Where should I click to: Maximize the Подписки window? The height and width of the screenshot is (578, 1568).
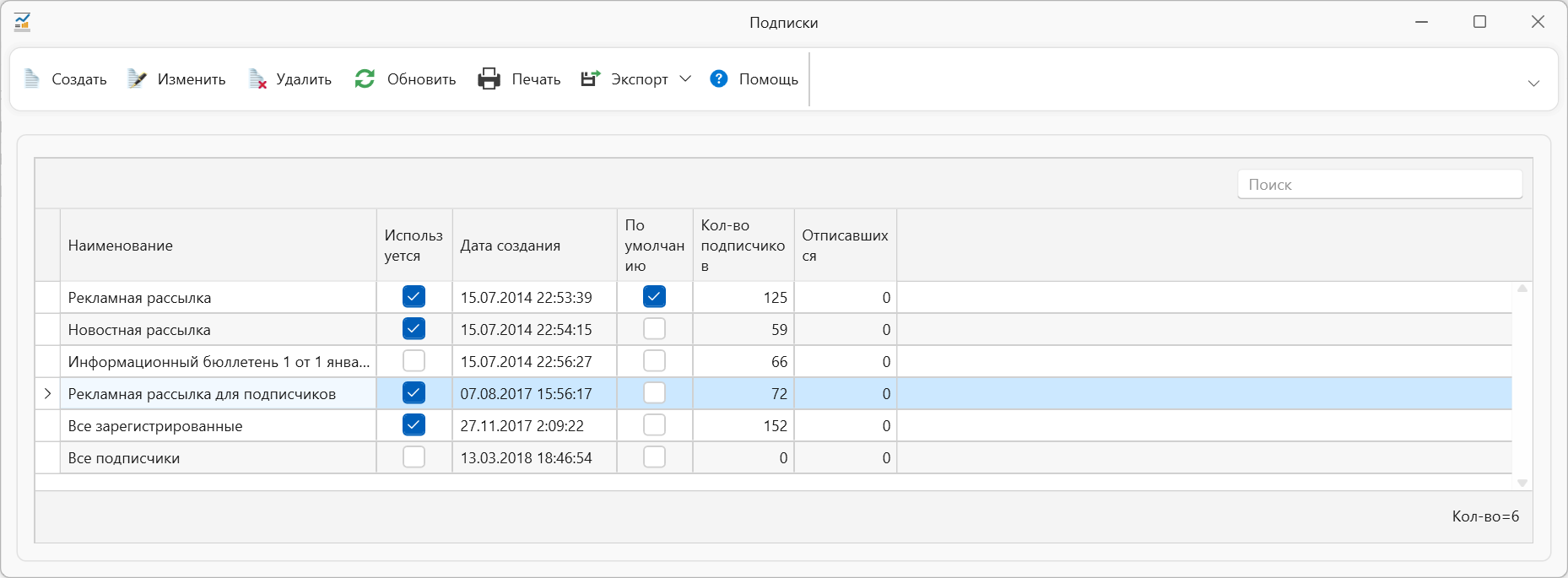click(1479, 22)
